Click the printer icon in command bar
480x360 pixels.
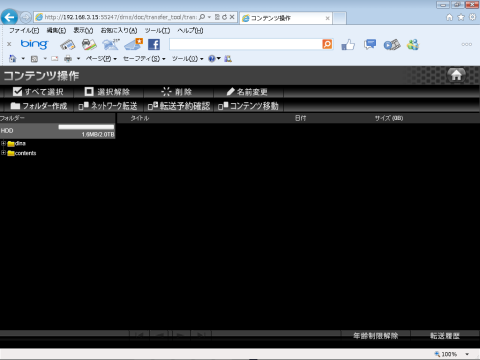click(x=68, y=59)
